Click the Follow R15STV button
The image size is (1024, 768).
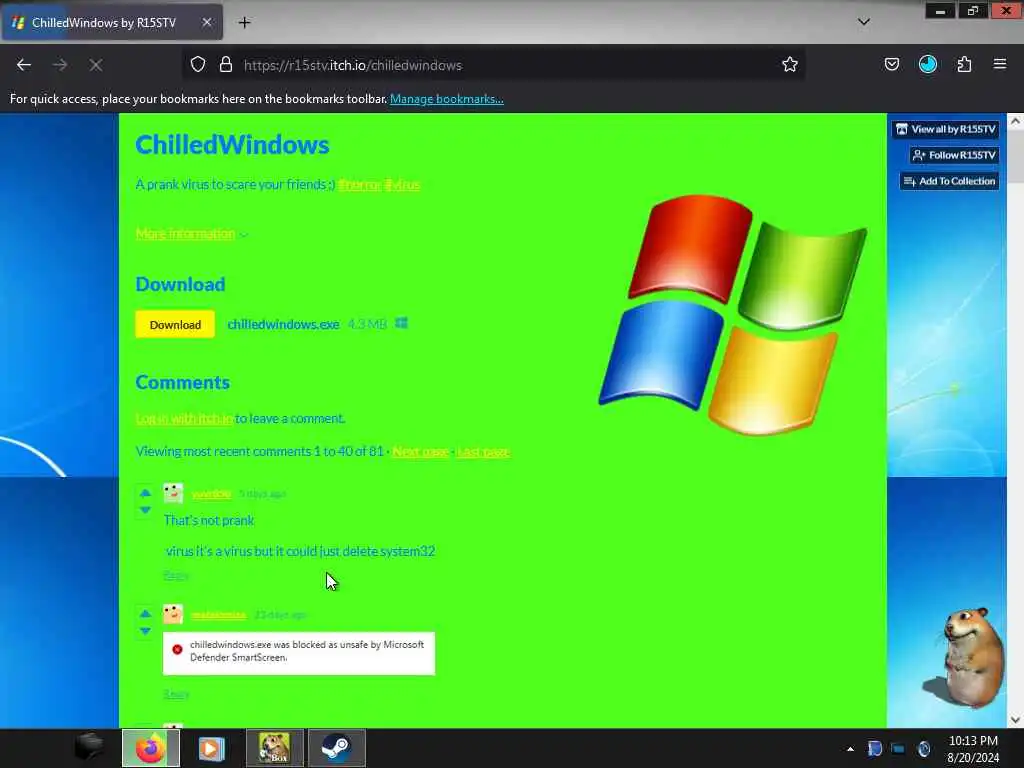[954, 155]
